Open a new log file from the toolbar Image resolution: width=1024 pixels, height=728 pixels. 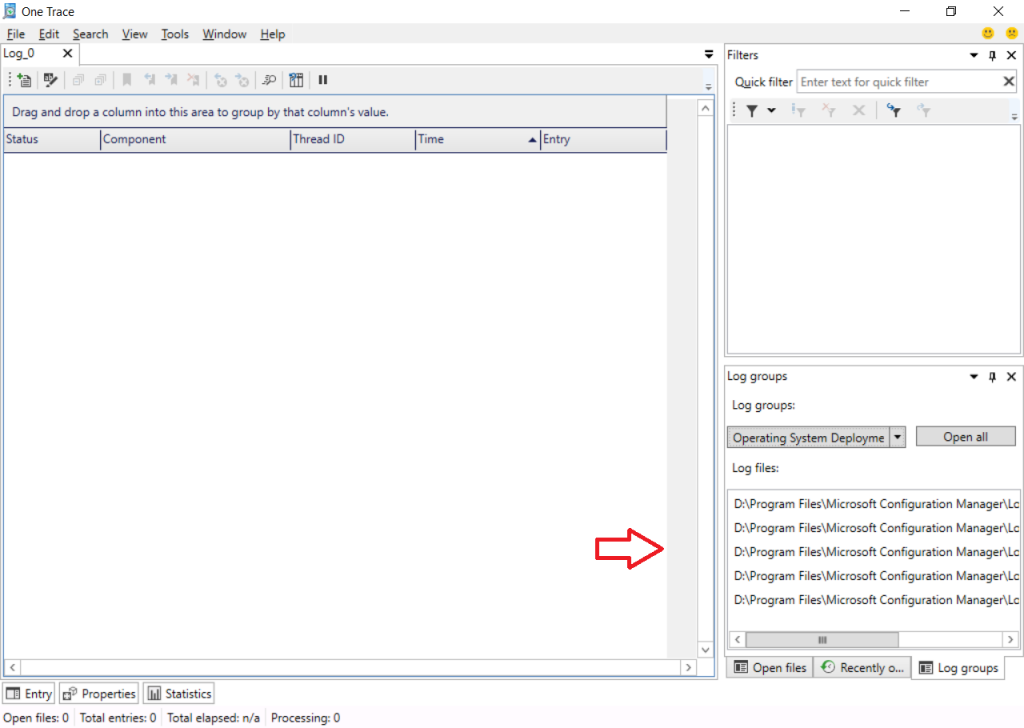[25, 80]
